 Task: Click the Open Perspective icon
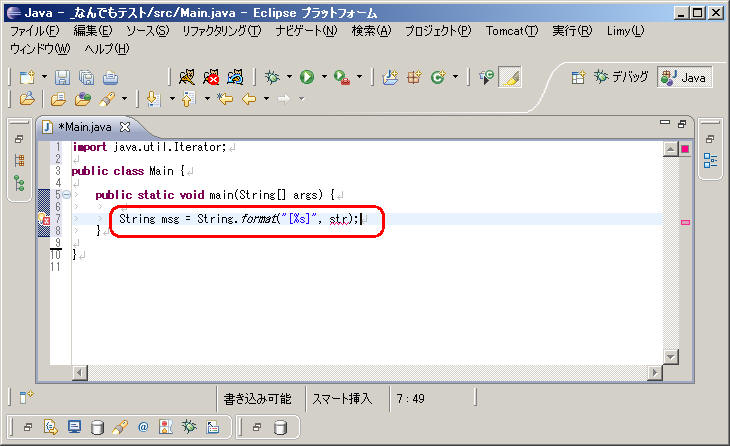click(x=578, y=77)
